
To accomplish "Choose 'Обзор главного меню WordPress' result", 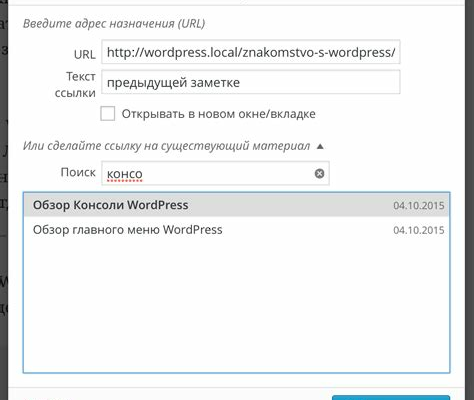I will pos(236,230).
